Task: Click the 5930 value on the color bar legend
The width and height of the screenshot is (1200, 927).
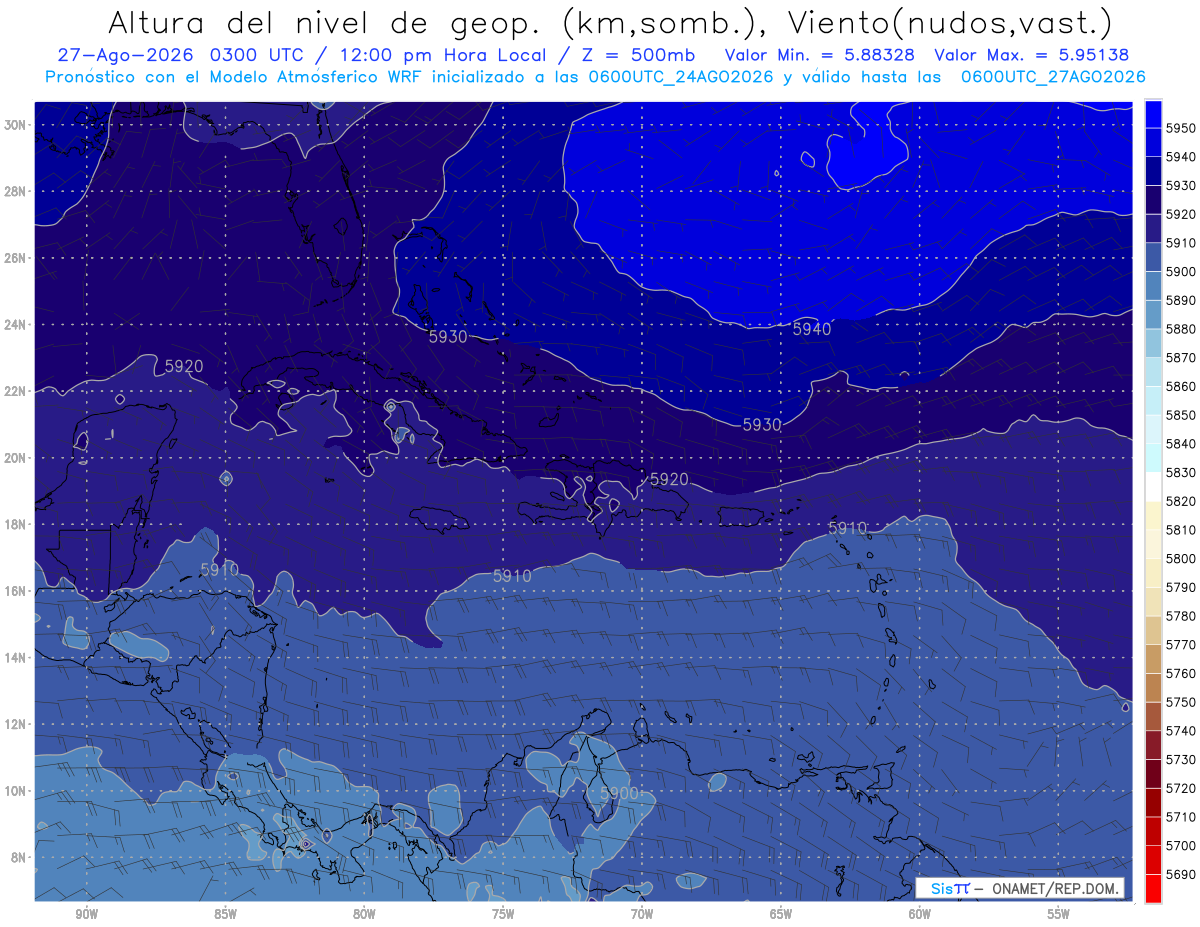Action: [x=1181, y=186]
